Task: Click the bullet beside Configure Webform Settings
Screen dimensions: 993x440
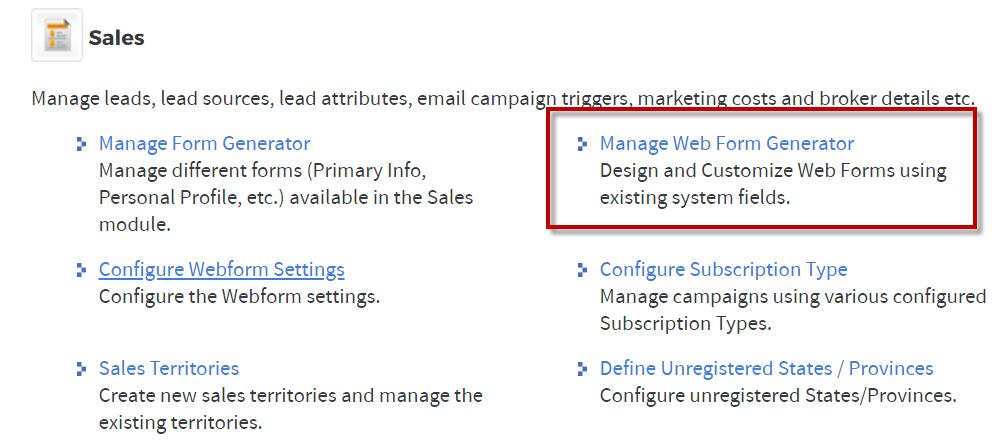Action: point(81,270)
